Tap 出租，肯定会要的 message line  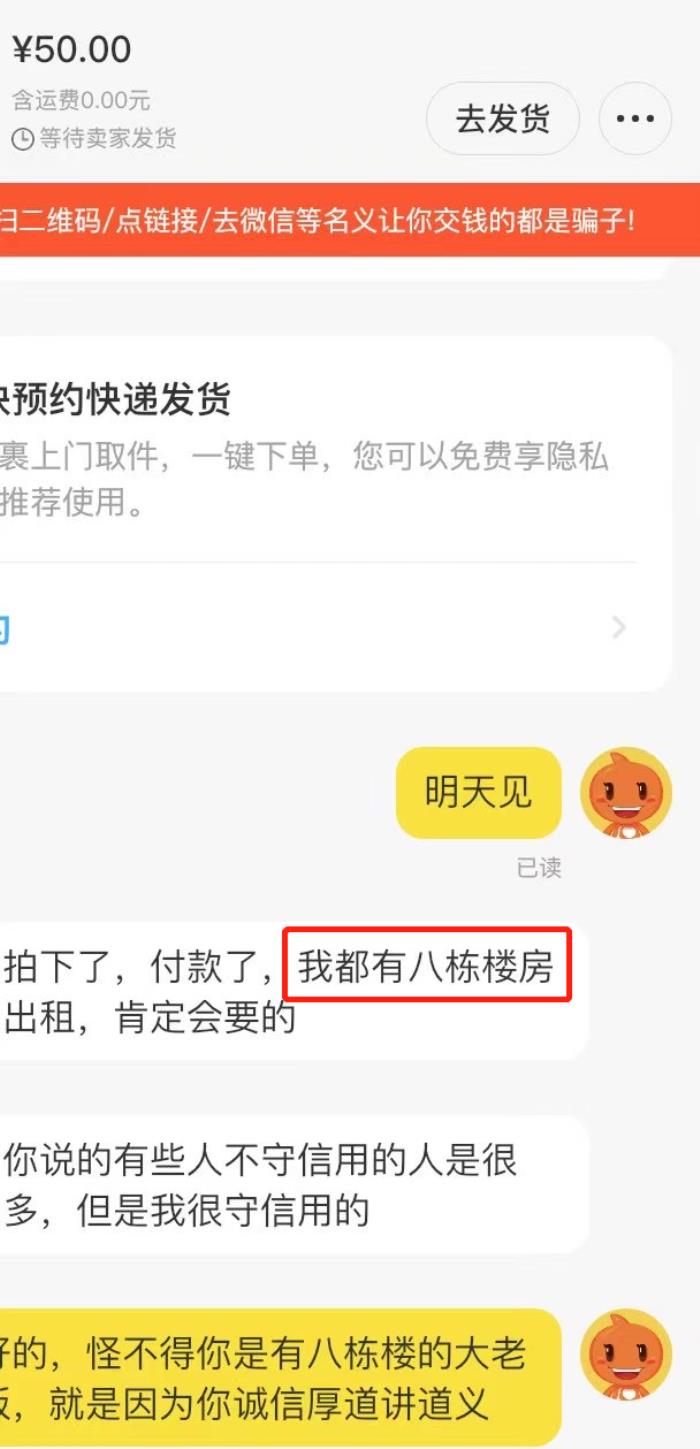pyautogui.click(x=150, y=1018)
